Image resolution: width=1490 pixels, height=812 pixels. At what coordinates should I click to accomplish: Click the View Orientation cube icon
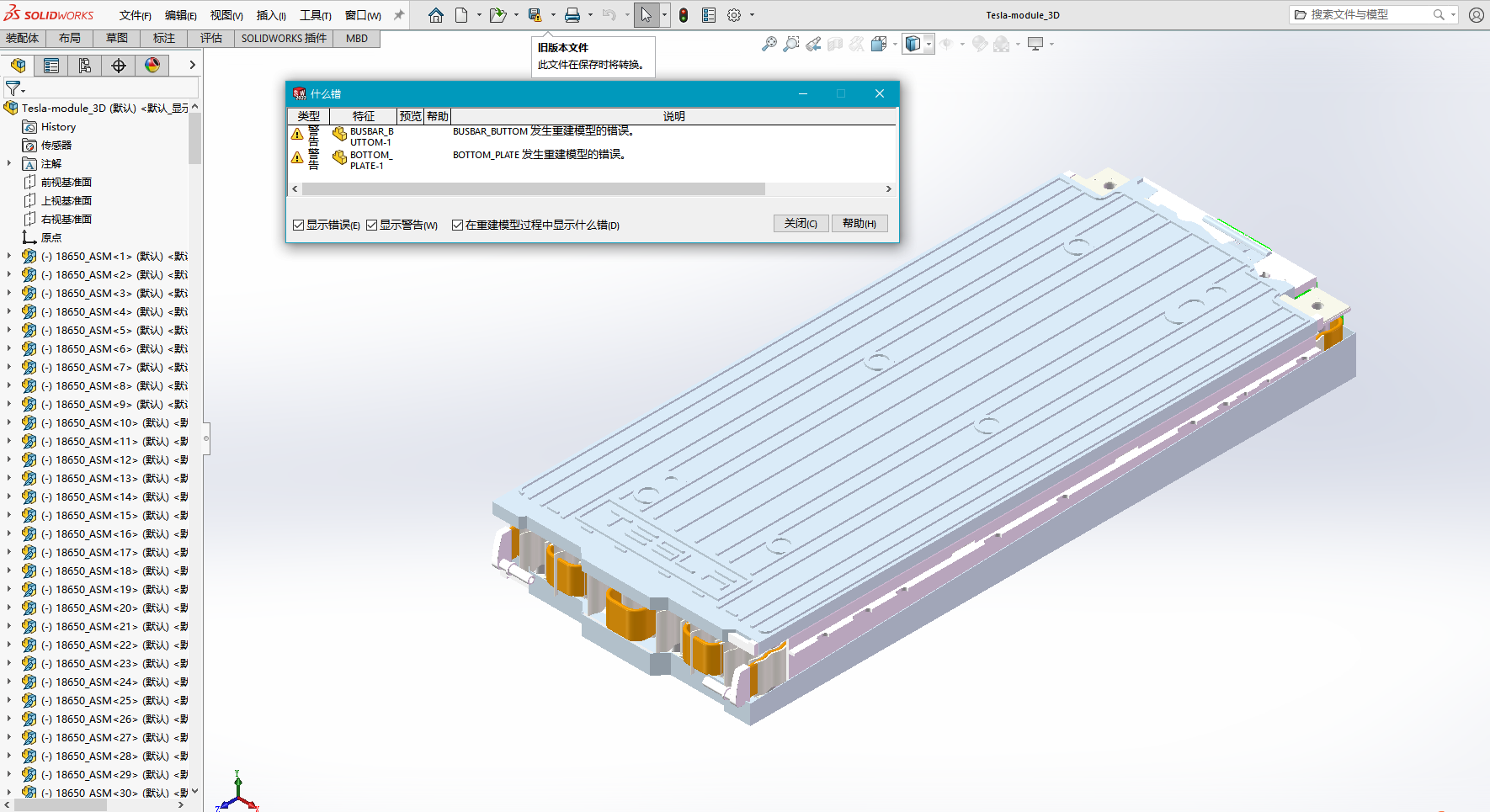[x=879, y=44]
